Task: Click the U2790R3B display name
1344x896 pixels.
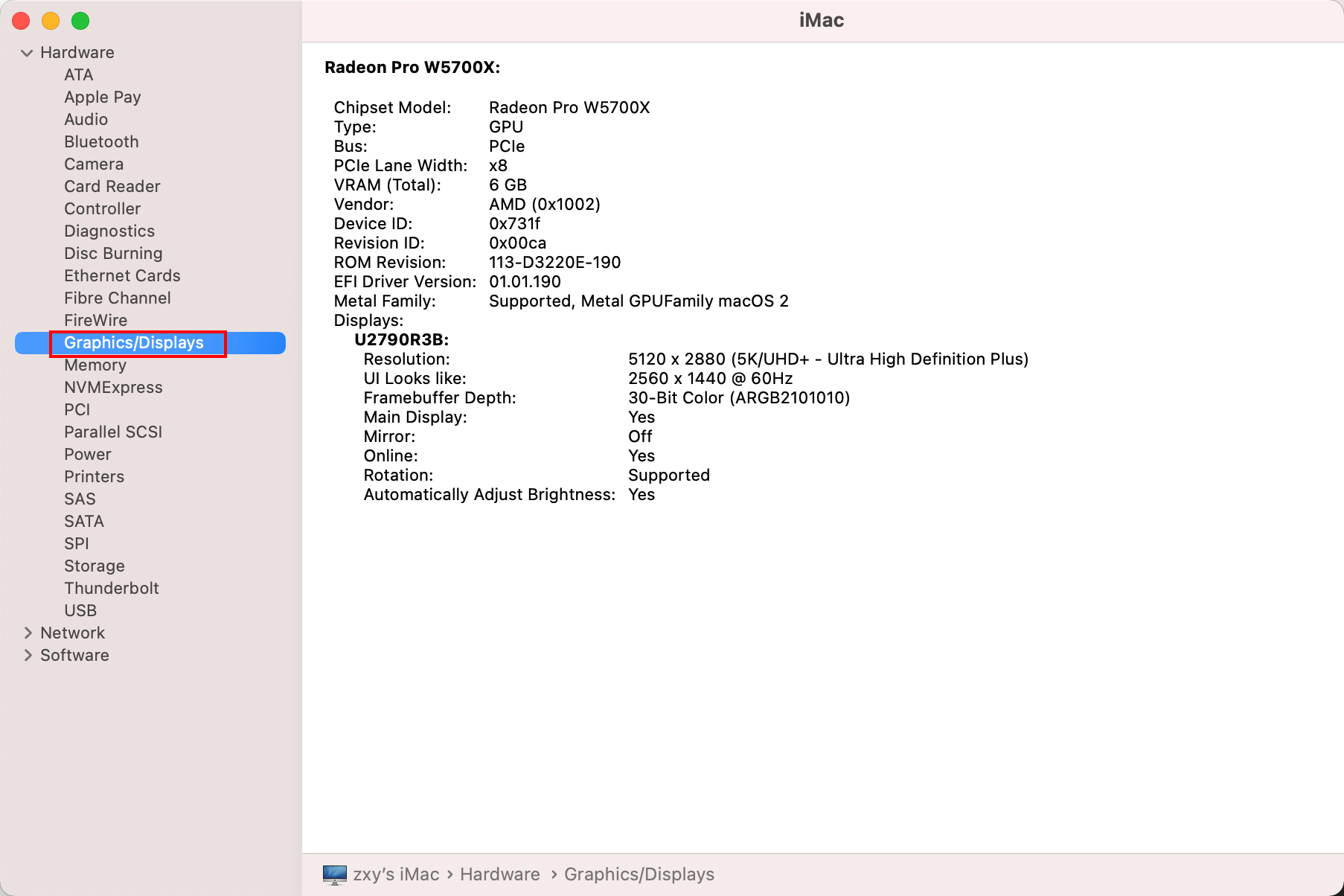Action: (x=402, y=340)
